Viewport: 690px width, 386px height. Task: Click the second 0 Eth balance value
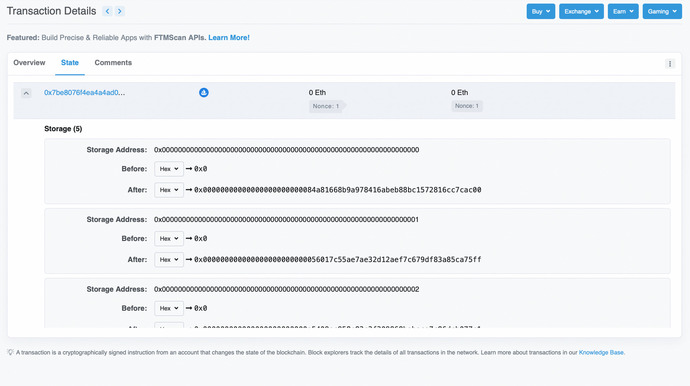pos(459,92)
